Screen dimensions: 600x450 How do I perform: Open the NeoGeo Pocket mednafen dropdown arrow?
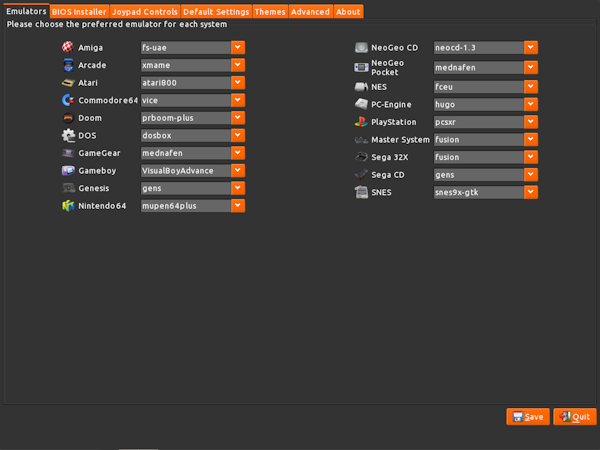[531, 67]
